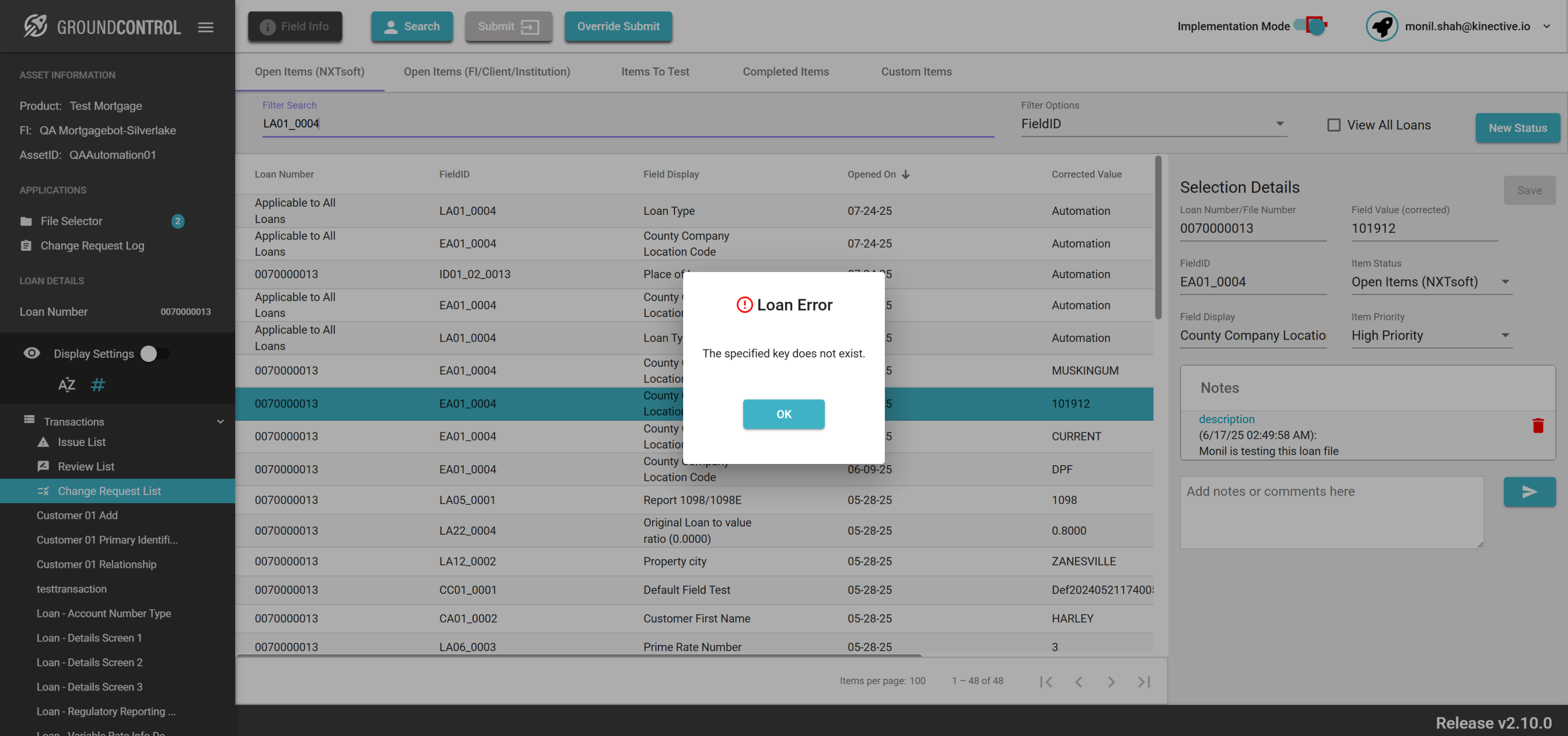Switch to the Completed Items tab
The image size is (1568, 736).
click(x=785, y=71)
